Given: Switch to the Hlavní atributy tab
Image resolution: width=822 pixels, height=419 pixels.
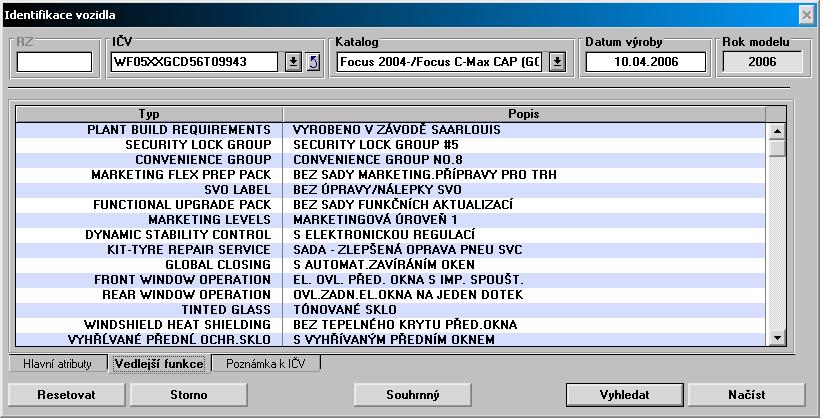Looking at the screenshot, I should pos(58,364).
